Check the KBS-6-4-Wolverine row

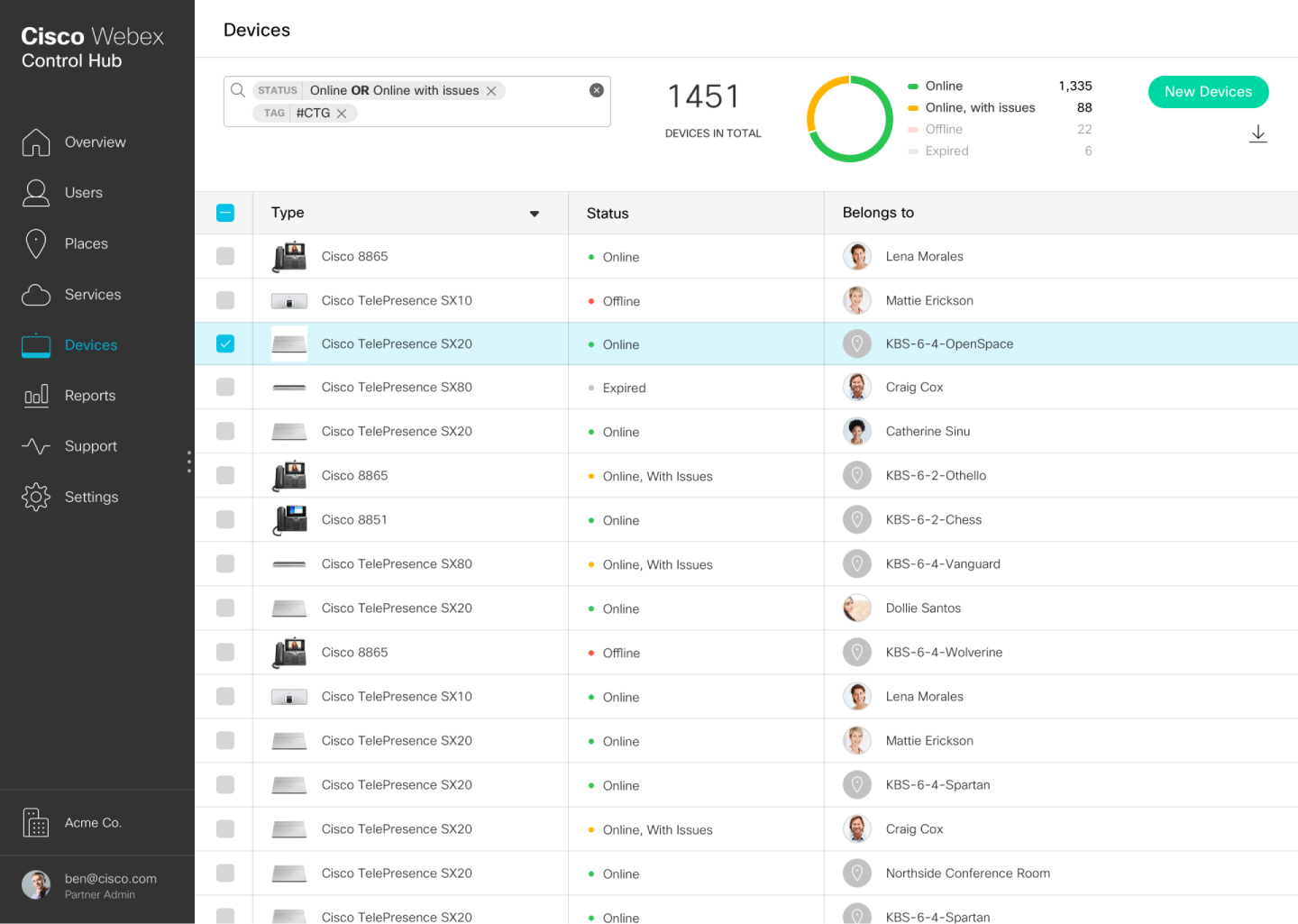point(225,652)
